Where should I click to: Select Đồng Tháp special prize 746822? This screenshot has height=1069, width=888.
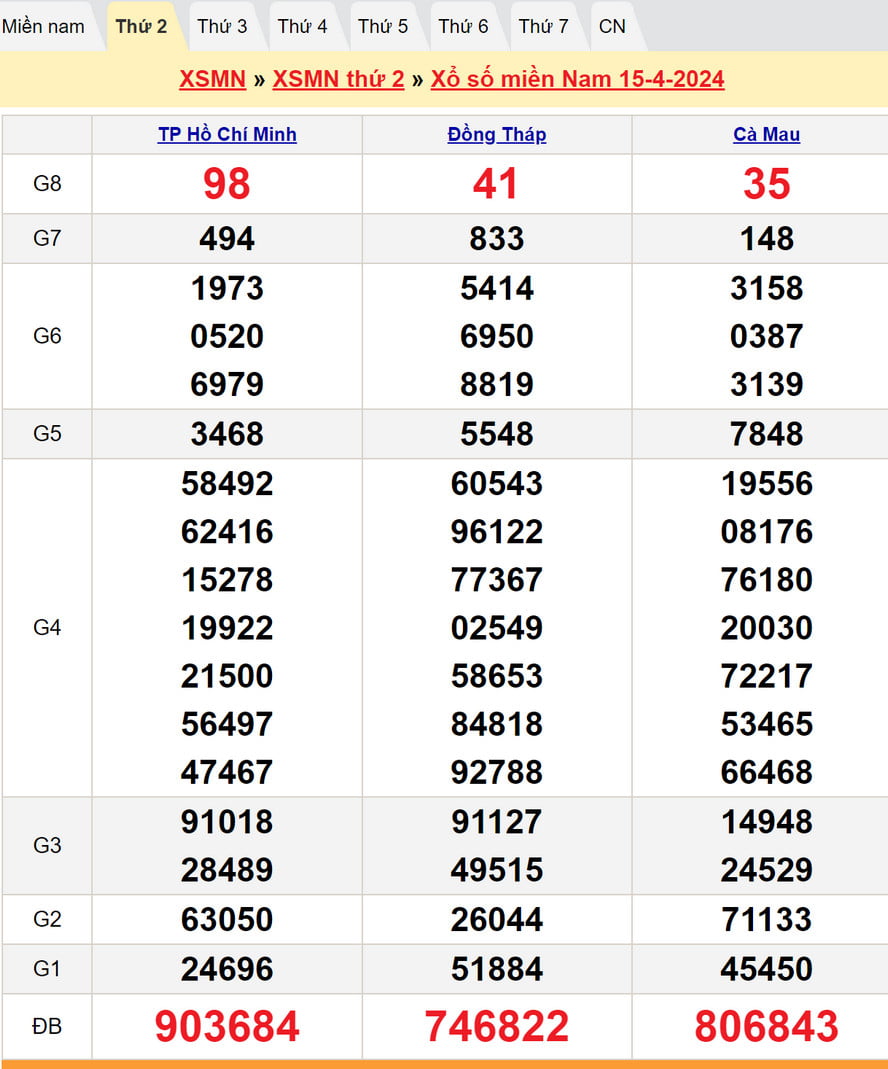pyautogui.click(x=497, y=1026)
